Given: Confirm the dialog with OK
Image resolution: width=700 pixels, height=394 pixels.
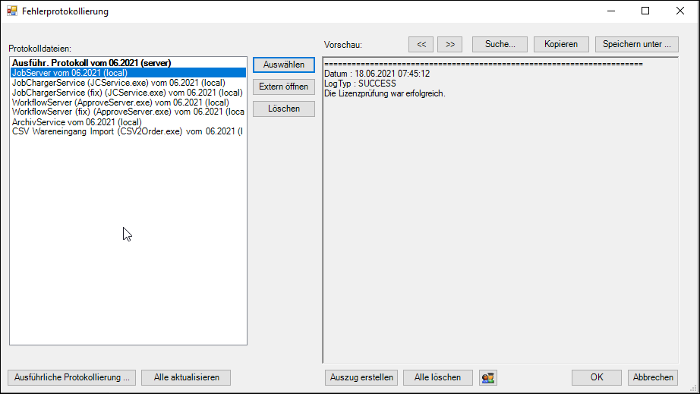Looking at the screenshot, I should coord(596,377).
